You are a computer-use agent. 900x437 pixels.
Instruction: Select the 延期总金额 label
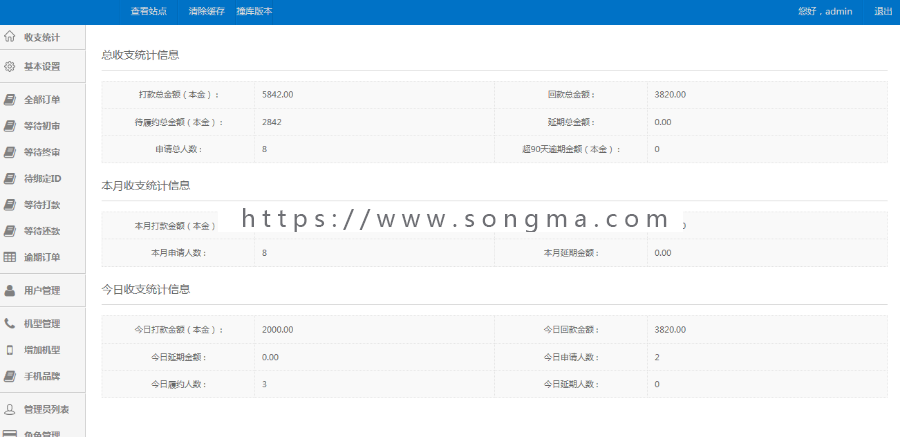point(571,122)
